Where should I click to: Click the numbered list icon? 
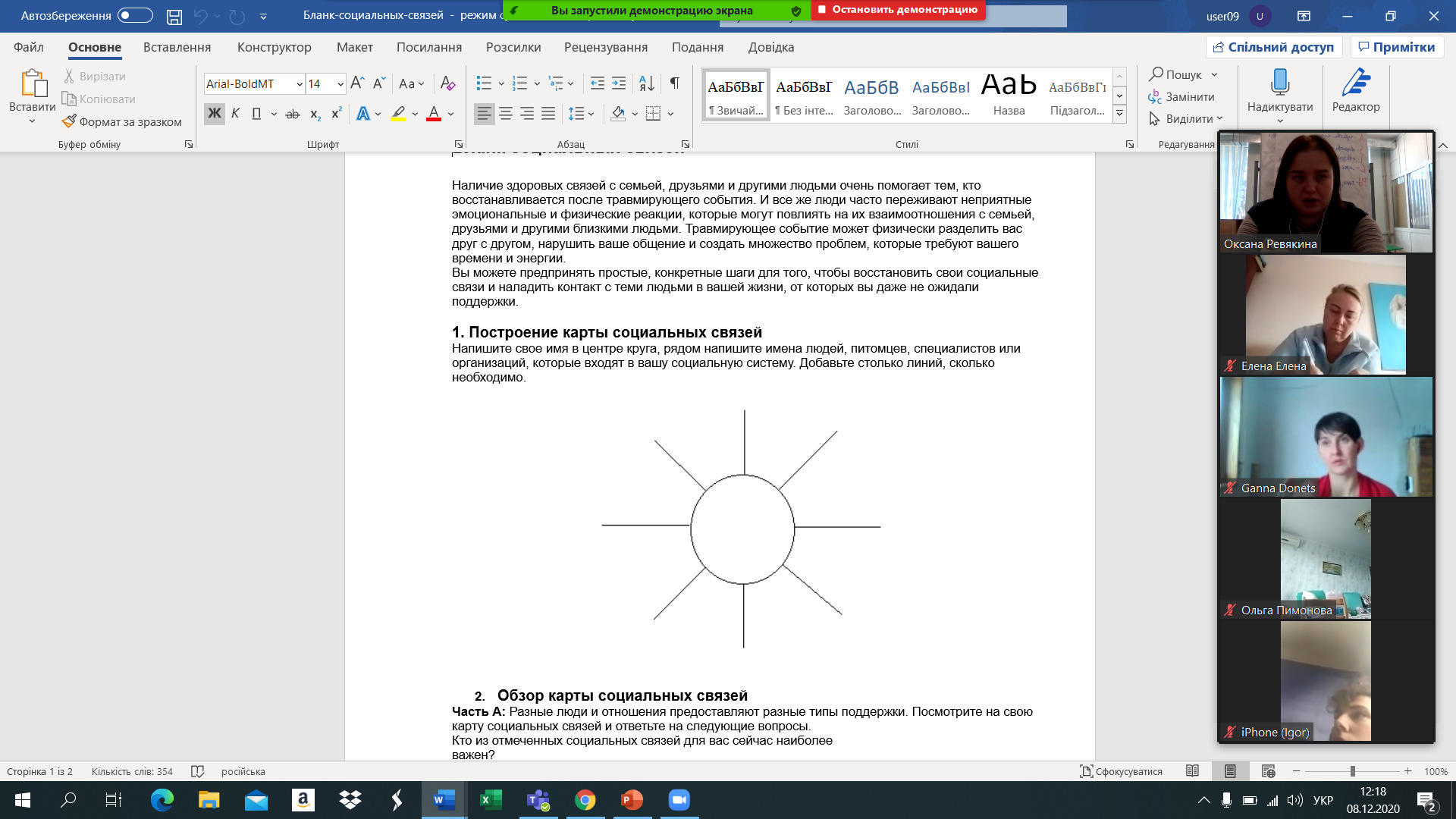(x=519, y=83)
